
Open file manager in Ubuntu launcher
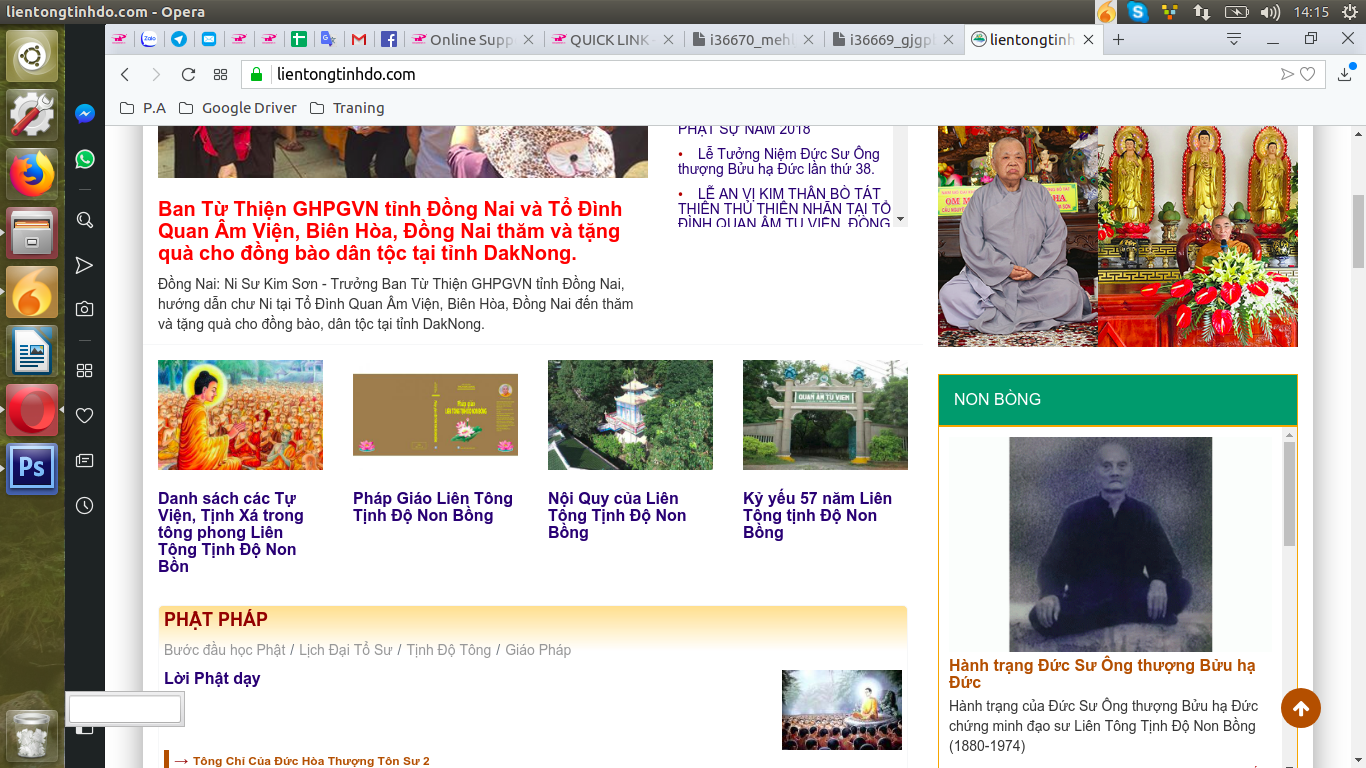32,233
